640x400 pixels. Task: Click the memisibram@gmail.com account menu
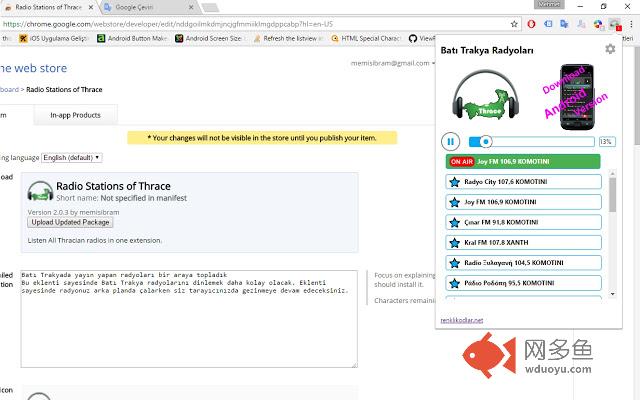click(x=393, y=63)
